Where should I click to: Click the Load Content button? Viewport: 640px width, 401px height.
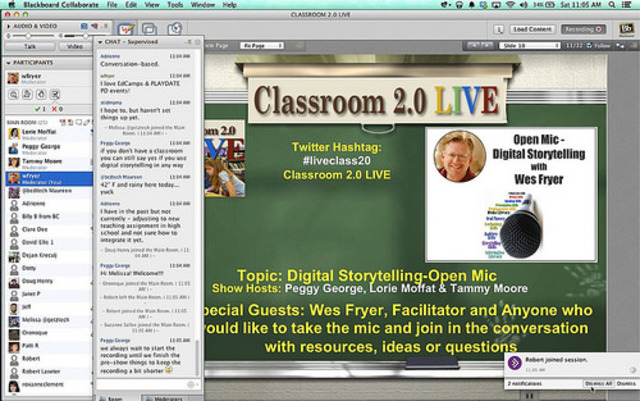coord(532,29)
